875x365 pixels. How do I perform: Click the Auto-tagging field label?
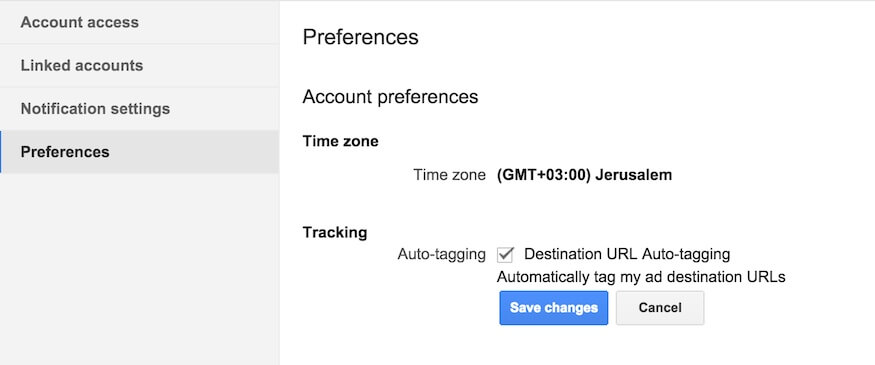tap(441, 254)
